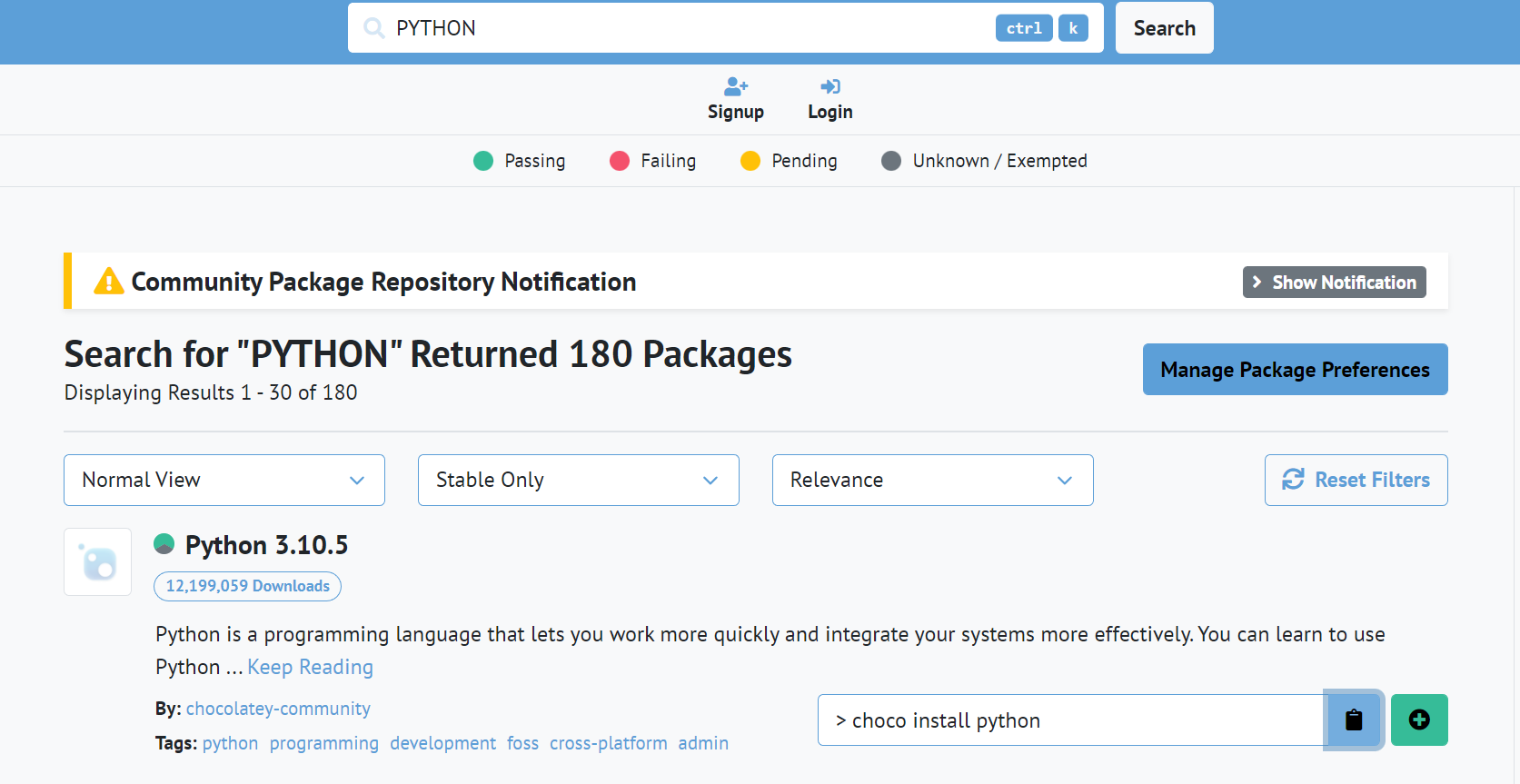Click the green status dot beside Python 3.10.5

(x=164, y=544)
